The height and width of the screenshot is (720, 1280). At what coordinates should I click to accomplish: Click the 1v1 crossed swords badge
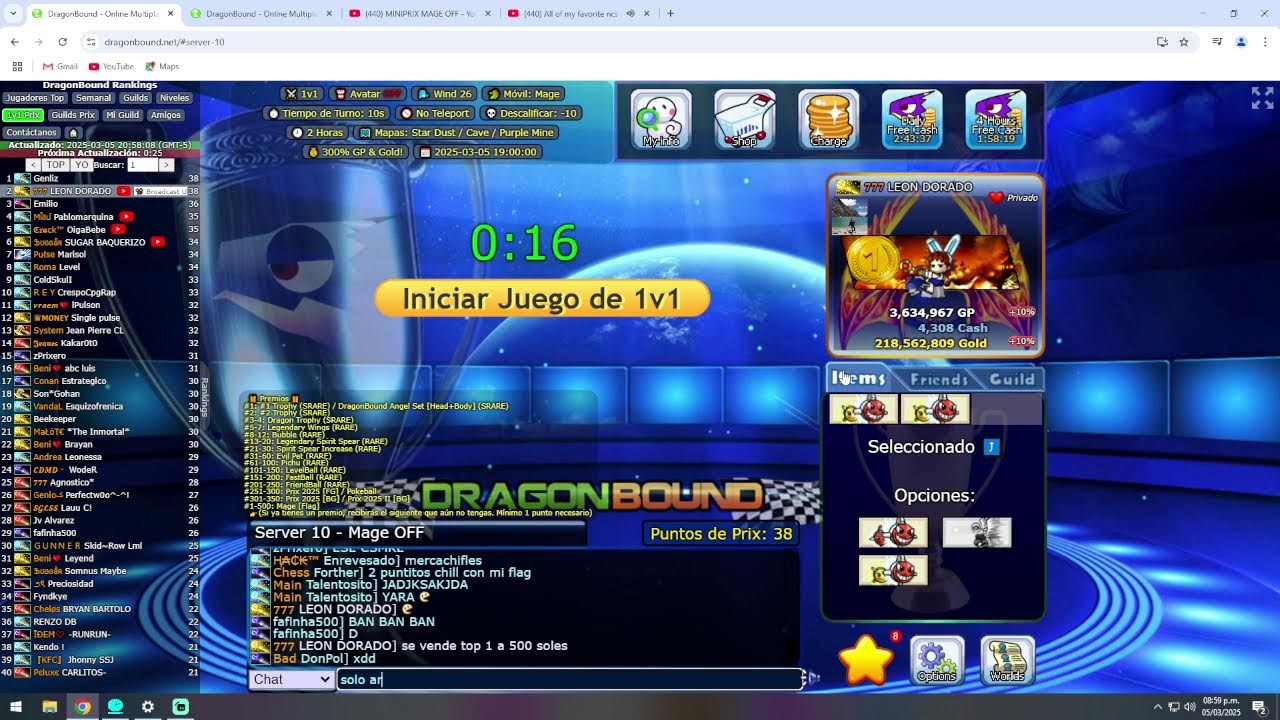pyautogui.click(x=300, y=94)
